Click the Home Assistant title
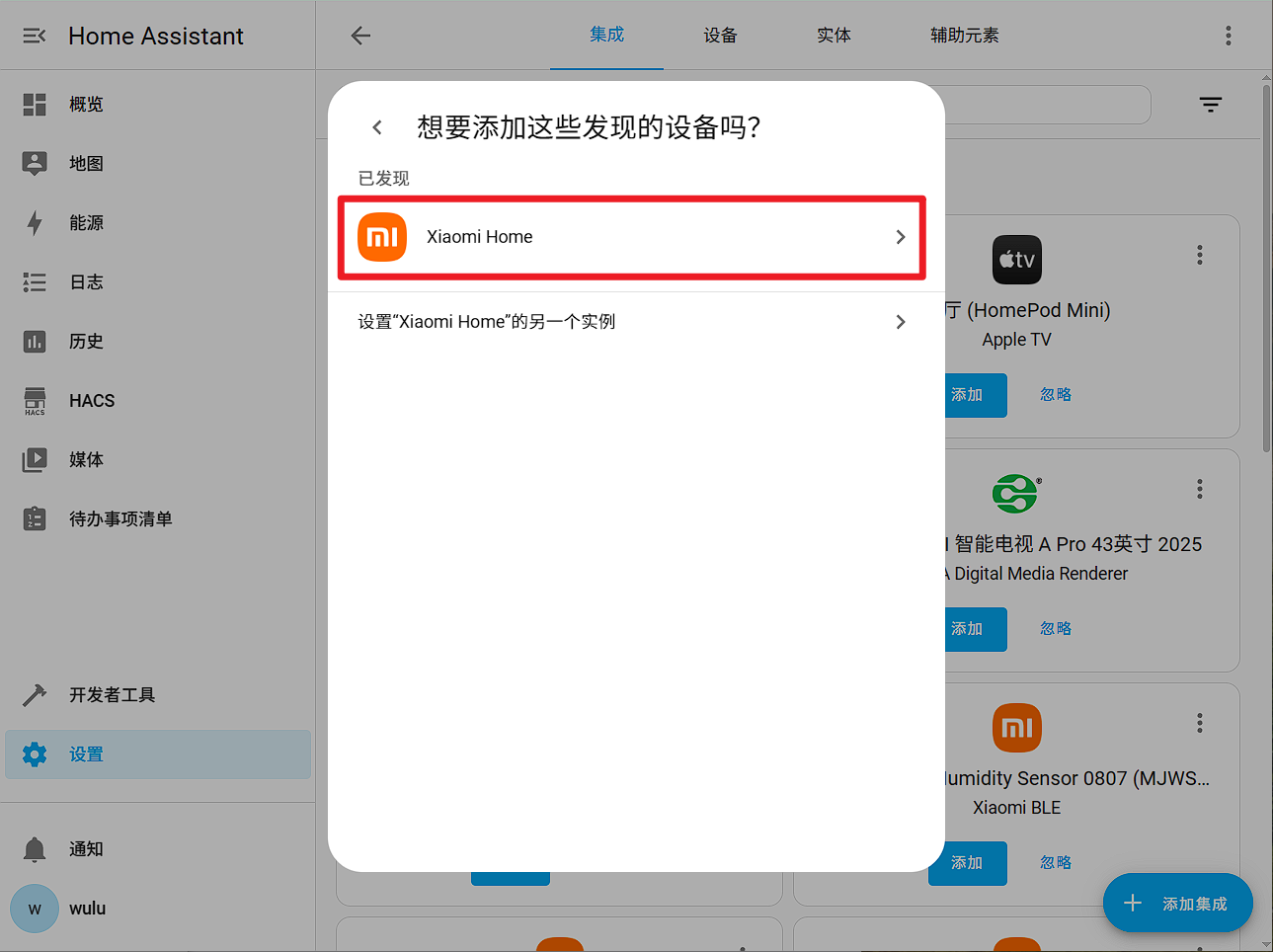Viewport: 1273px width, 952px height. (156, 37)
